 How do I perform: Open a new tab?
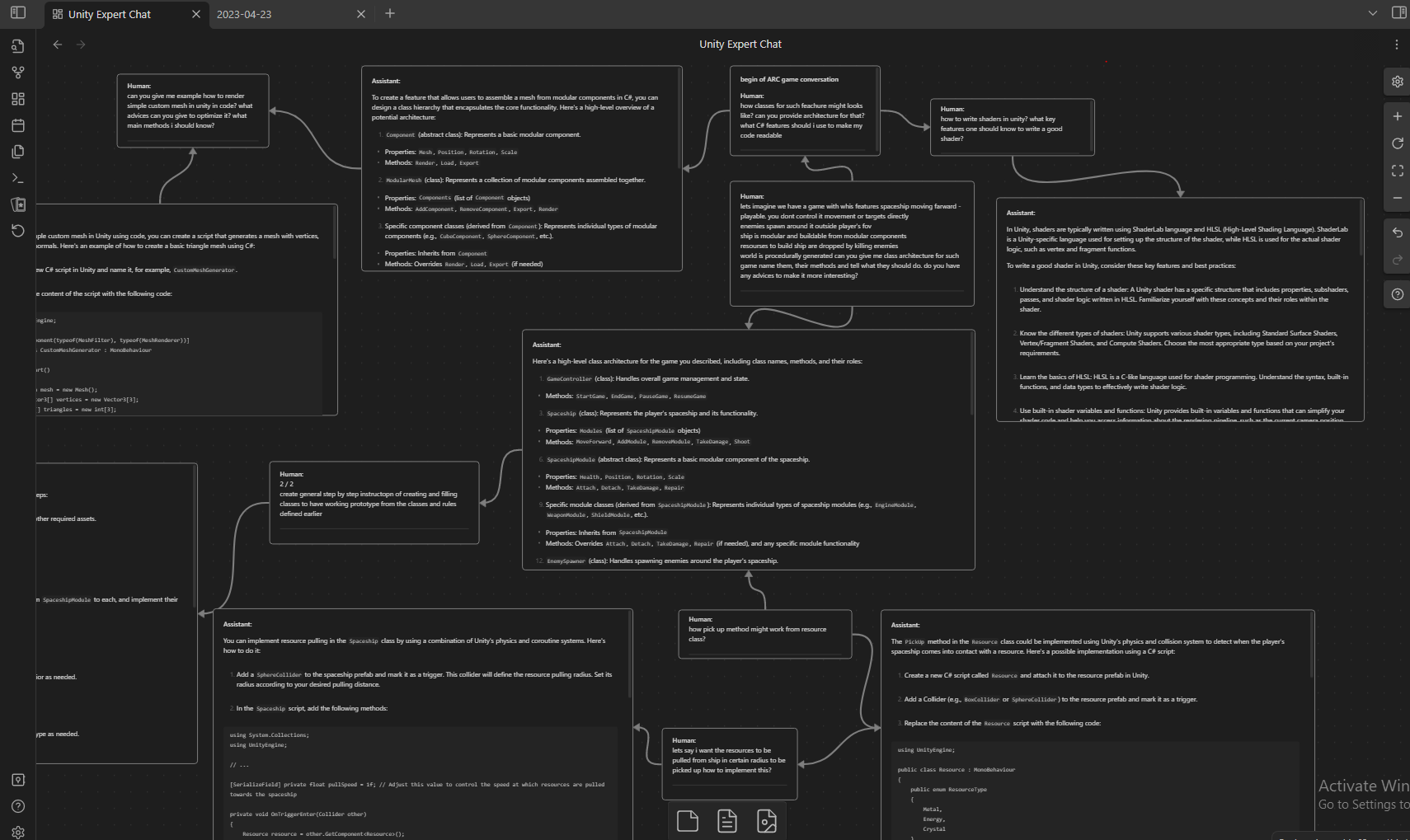point(390,13)
